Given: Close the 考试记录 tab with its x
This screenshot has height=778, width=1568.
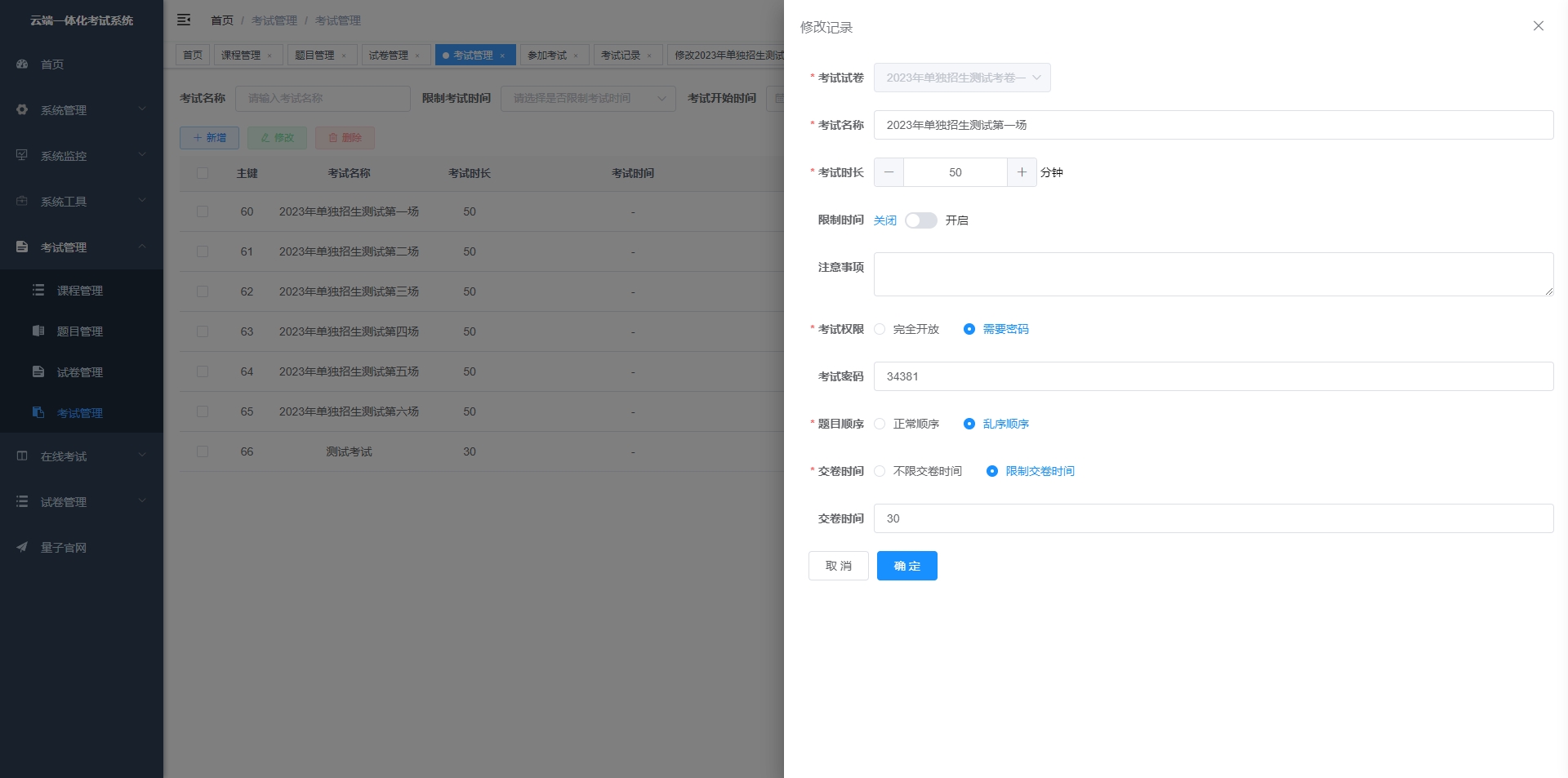Looking at the screenshot, I should tap(649, 56).
